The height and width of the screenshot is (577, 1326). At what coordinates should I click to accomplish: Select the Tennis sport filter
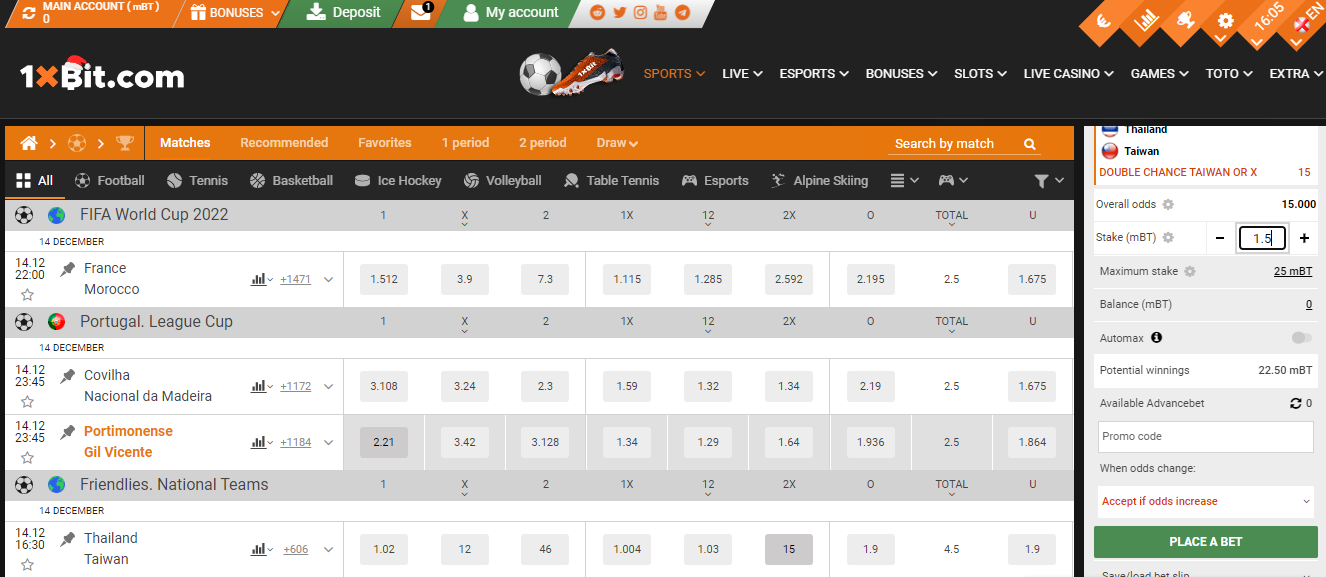[x=197, y=180]
